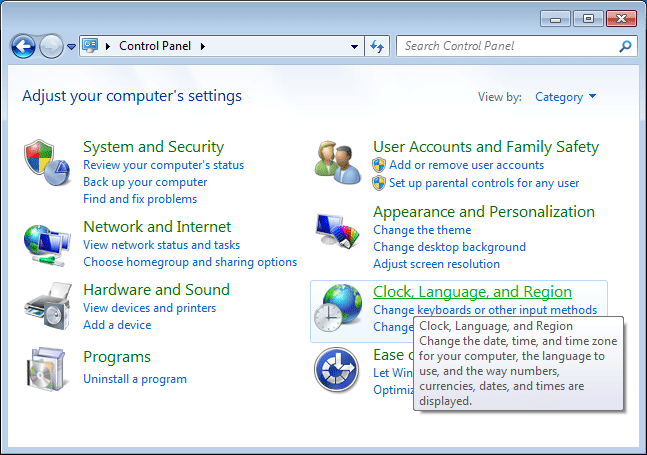Expand the address bar history dropdown arrow
The height and width of the screenshot is (455, 647).
point(355,46)
